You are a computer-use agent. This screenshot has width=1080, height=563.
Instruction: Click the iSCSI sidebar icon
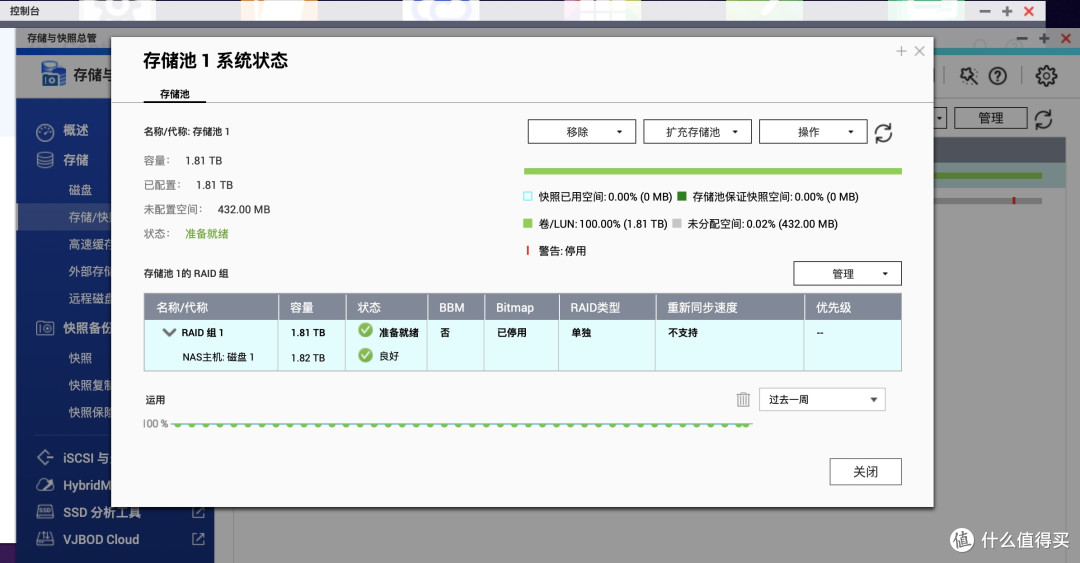[45, 458]
